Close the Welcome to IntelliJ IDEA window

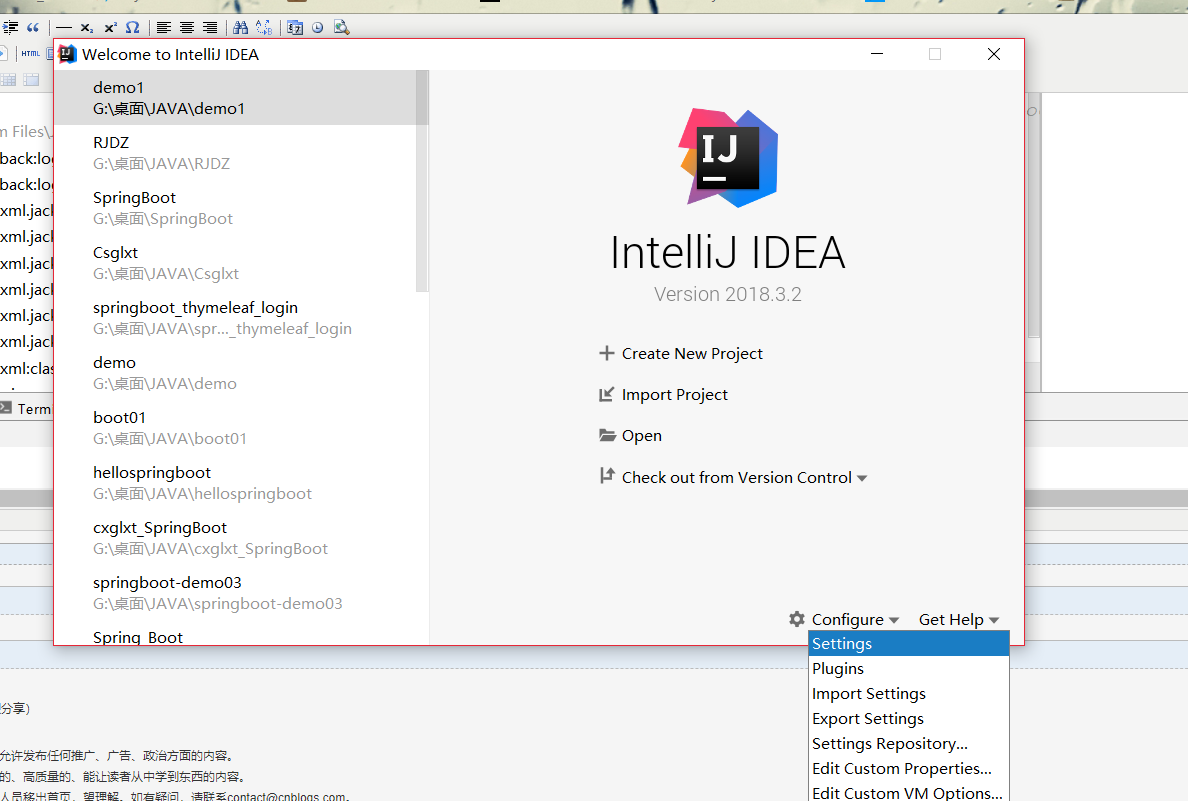[x=993, y=55]
